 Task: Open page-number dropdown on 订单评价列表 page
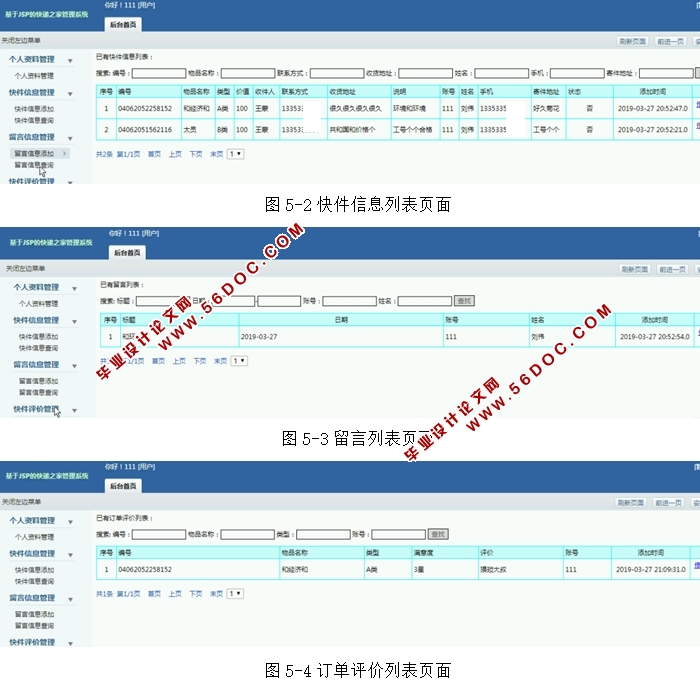[235, 594]
